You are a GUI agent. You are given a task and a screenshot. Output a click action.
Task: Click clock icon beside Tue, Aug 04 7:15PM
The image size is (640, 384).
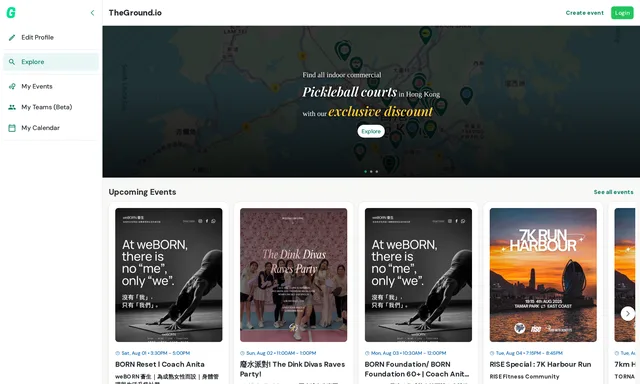click(492, 353)
